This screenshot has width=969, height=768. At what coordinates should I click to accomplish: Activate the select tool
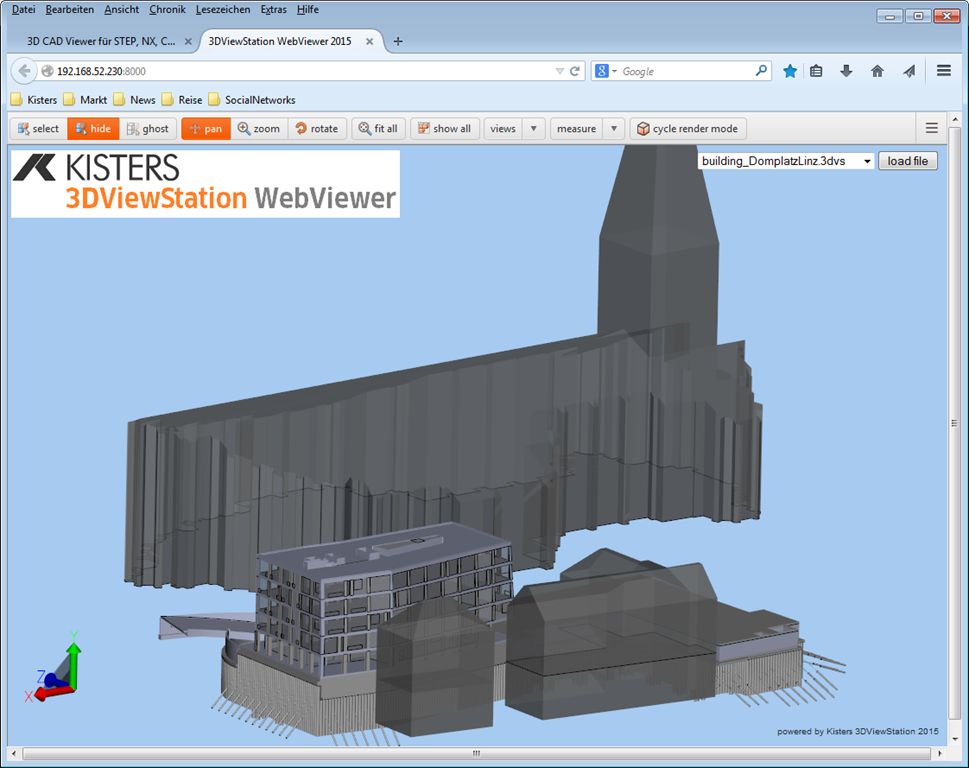[x=38, y=129]
